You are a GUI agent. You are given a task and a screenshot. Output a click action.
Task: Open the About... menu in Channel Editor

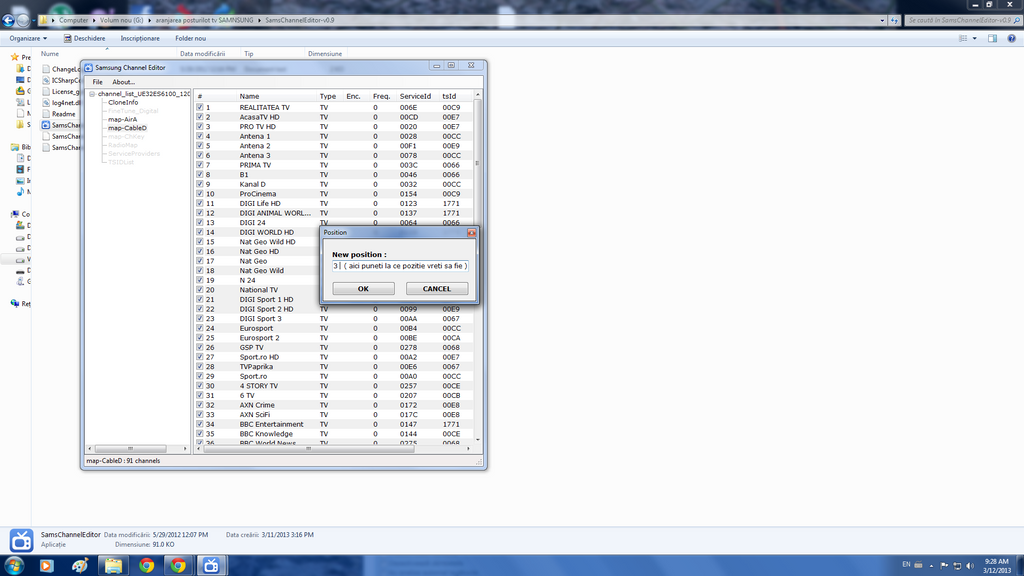[123, 82]
